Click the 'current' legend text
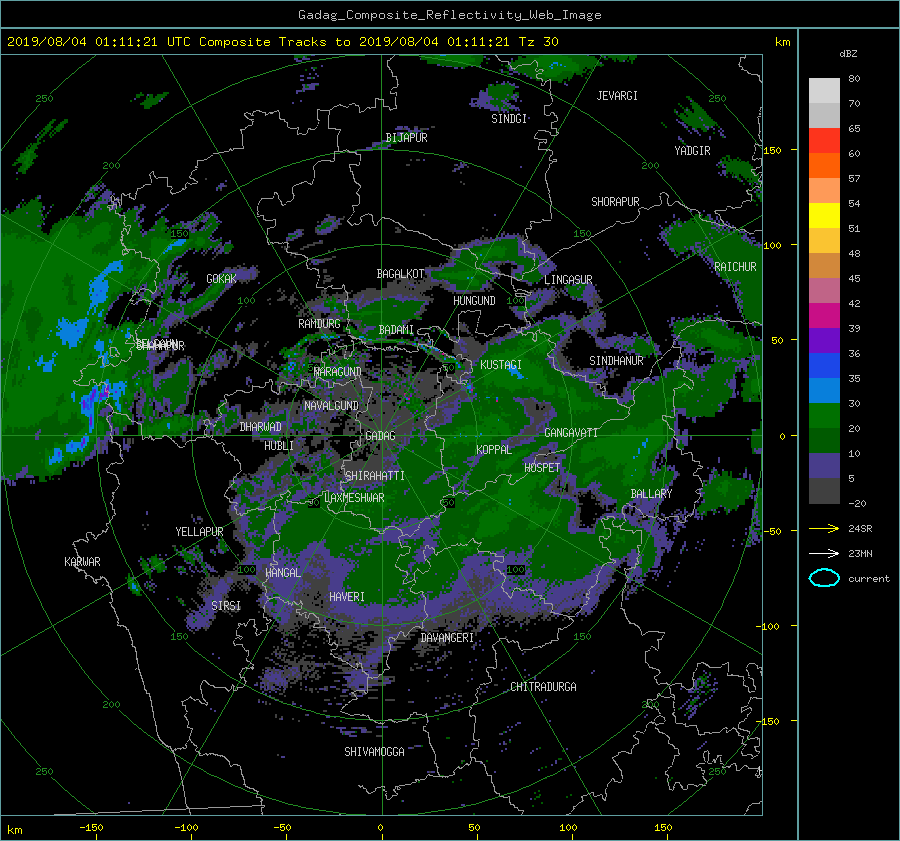900x841 pixels. (x=868, y=579)
